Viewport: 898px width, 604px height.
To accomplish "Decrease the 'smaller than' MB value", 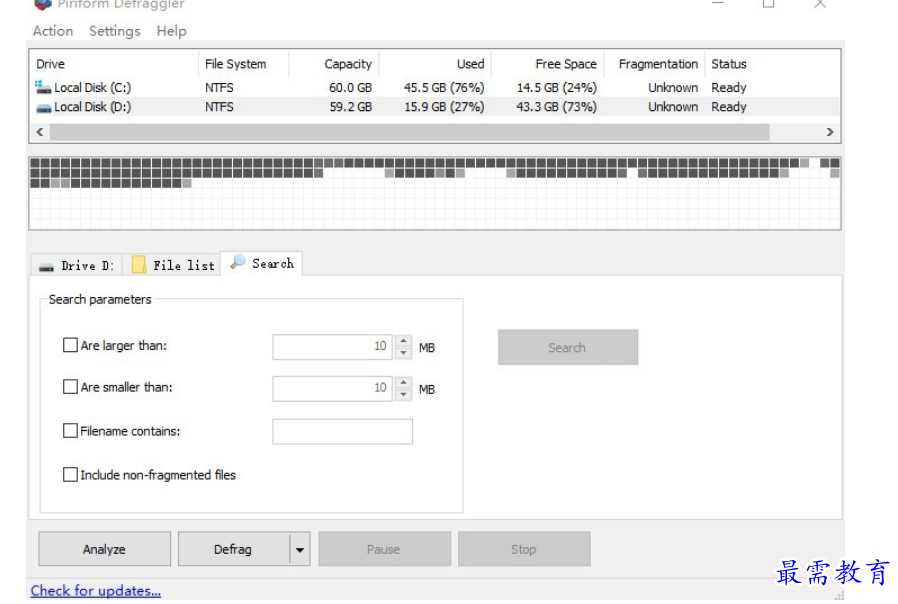I will coord(403,394).
